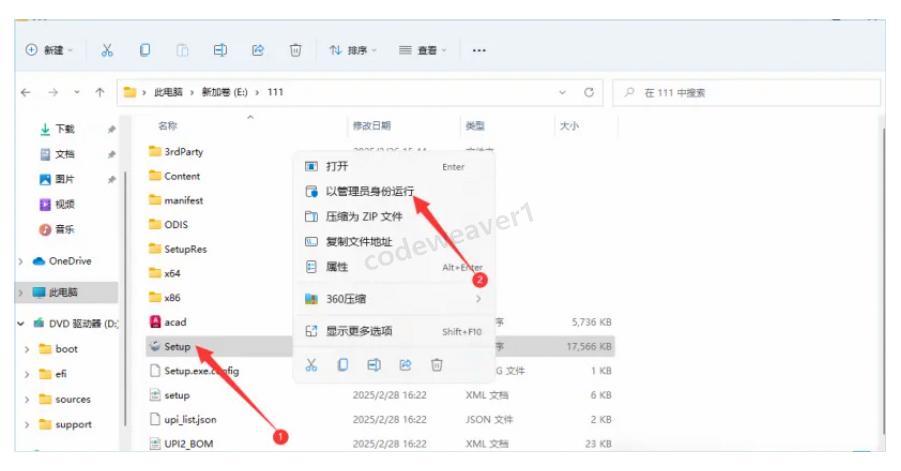Select the lowercase setup XML file
This screenshot has height=471, width=901.
[170, 395]
